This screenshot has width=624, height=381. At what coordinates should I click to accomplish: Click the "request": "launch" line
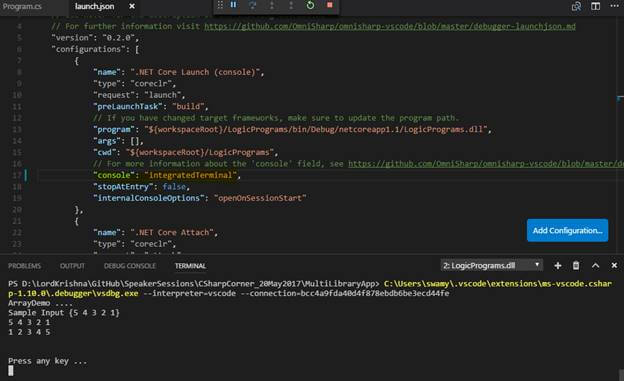(x=139, y=95)
